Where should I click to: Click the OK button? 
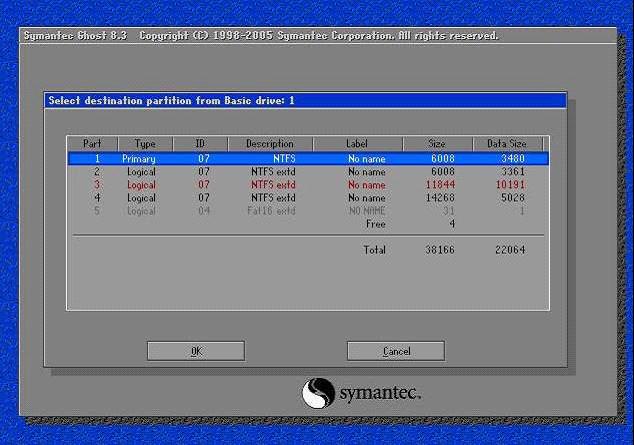click(196, 351)
